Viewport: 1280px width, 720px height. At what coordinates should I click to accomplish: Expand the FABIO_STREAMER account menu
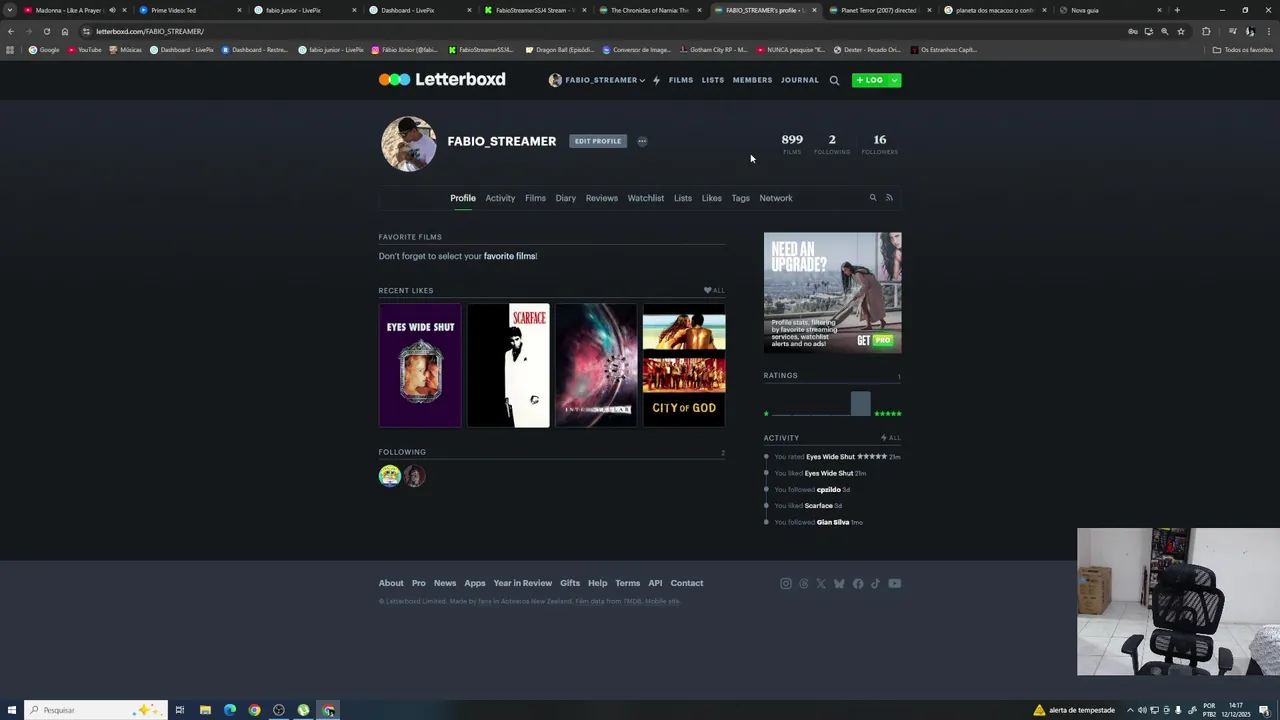coord(597,80)
